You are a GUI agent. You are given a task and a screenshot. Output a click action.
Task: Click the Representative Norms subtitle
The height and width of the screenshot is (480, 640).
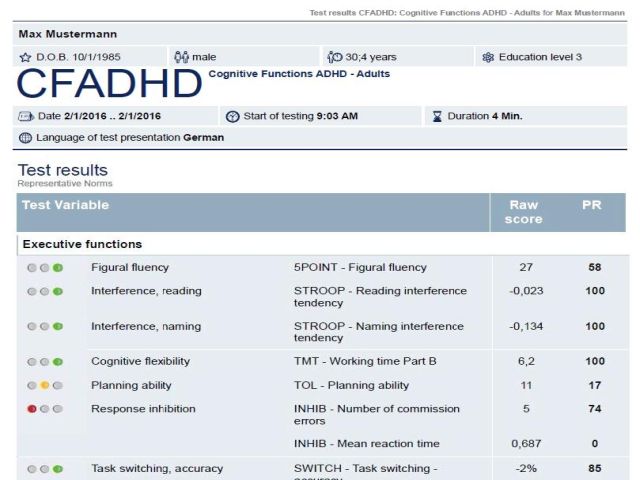(65, 184)
